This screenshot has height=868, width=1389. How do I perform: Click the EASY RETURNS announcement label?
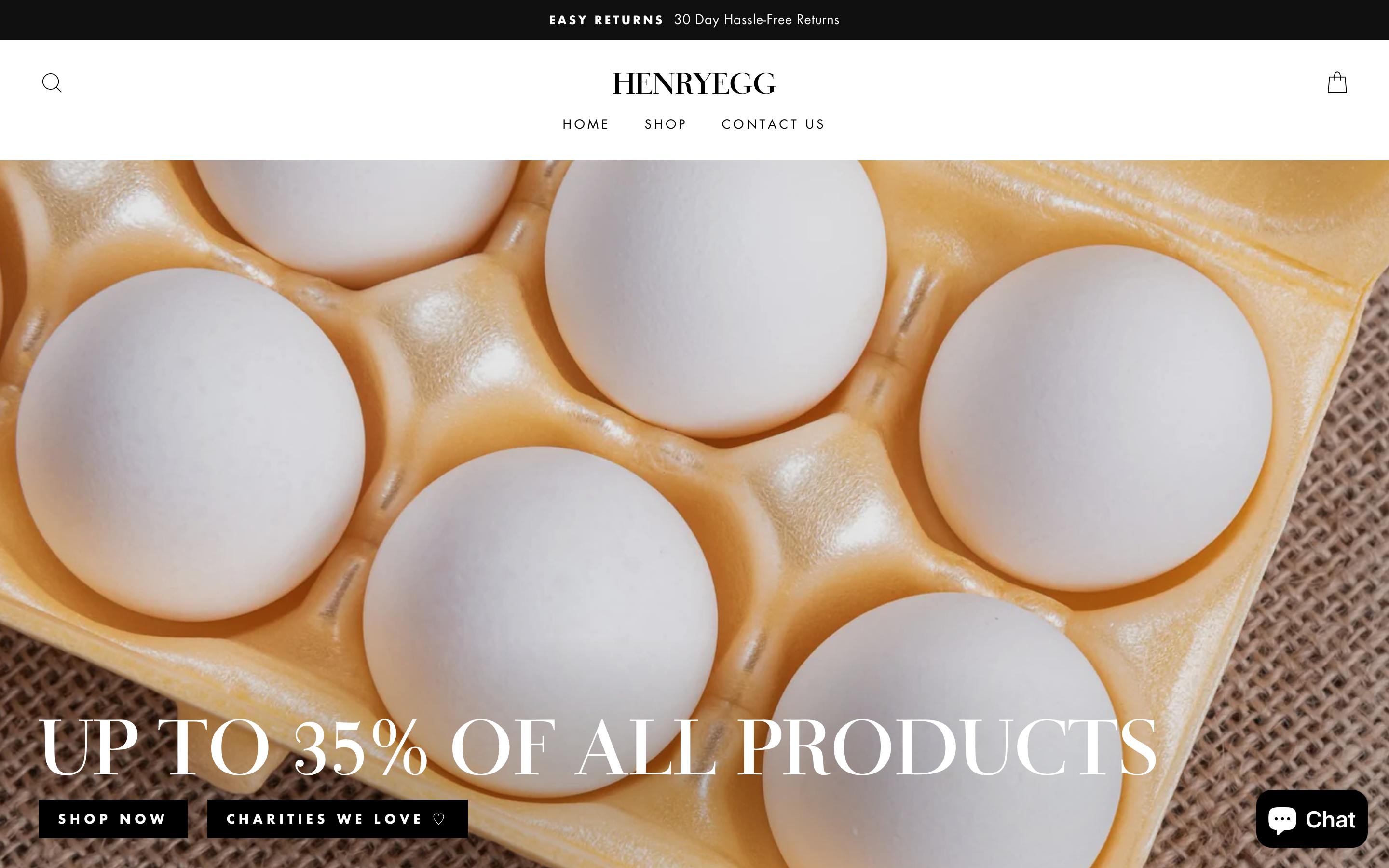(x=606, y=20)
